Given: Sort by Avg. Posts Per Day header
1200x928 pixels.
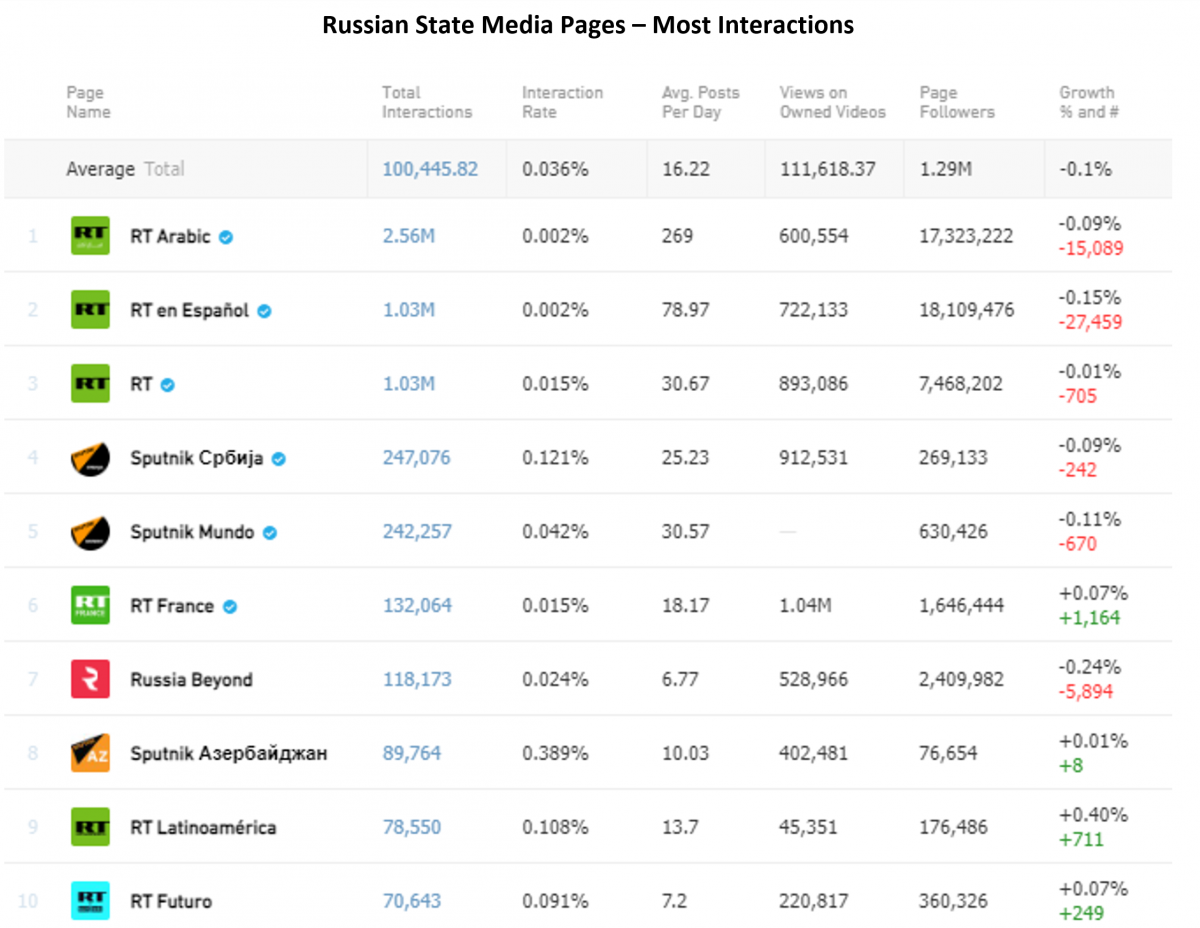Looking at the screenshot, I should point(701,102).
